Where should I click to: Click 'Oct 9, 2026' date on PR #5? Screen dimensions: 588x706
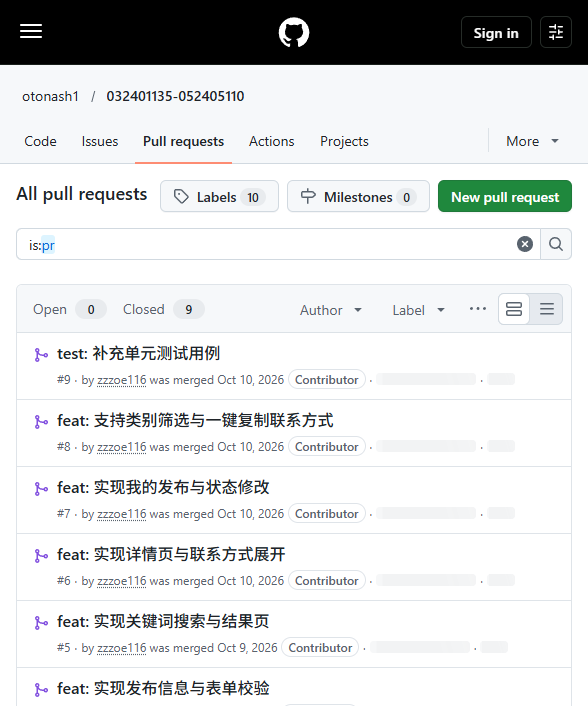(x=247, y=648)
